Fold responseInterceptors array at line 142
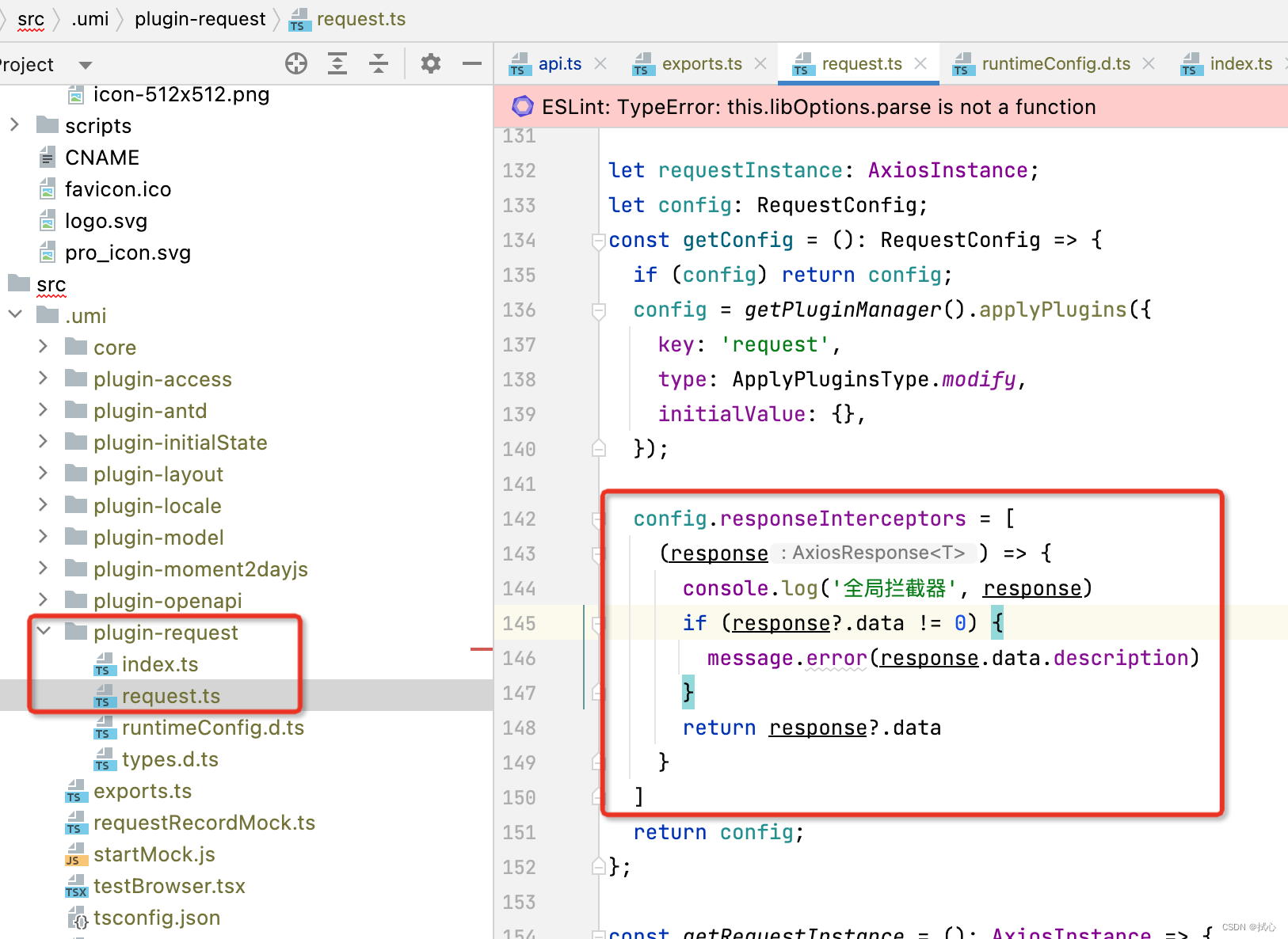 tap(599, 519)
